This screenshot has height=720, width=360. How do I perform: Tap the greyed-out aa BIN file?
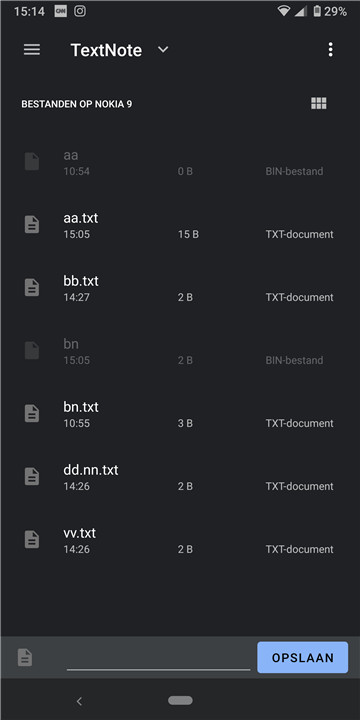180,162
